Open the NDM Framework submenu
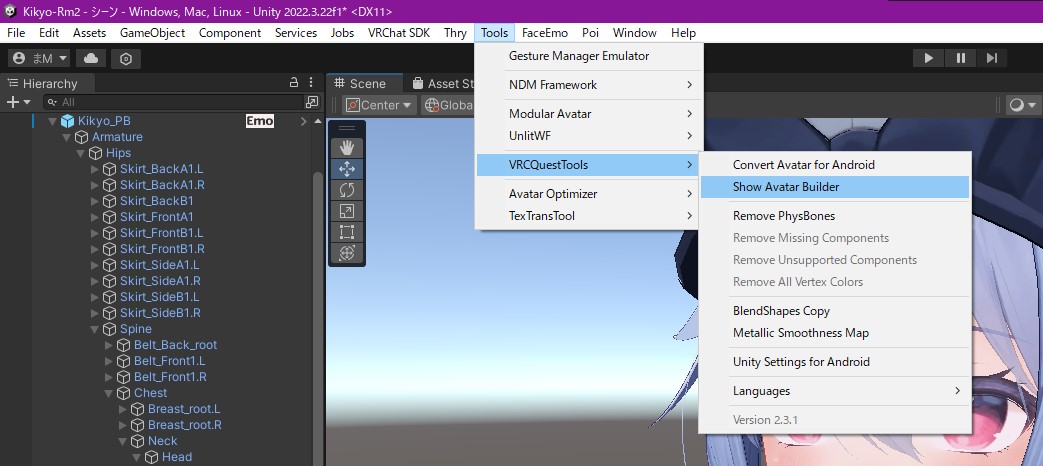Viewport: 1043px width, 466px height. [589, 85]
